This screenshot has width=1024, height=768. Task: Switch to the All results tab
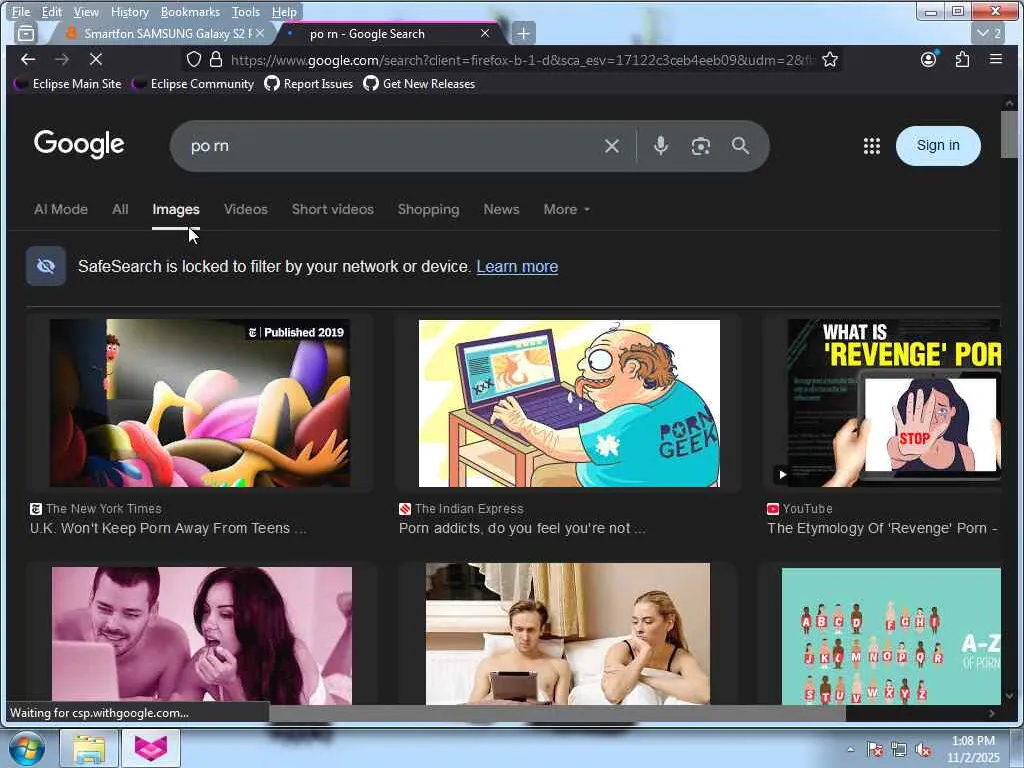pyautogui.click(x=120, y=210)
